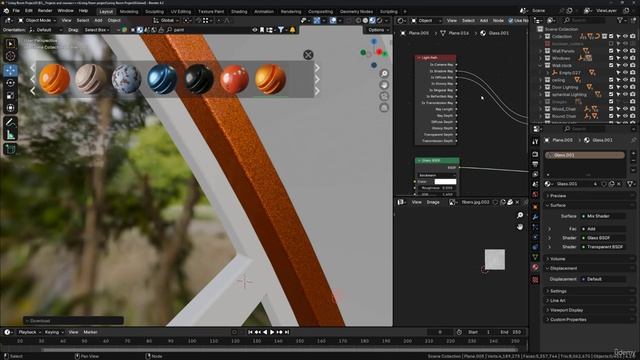Open the Render properties tab
The image size is (640, 360).
(535, 154)
